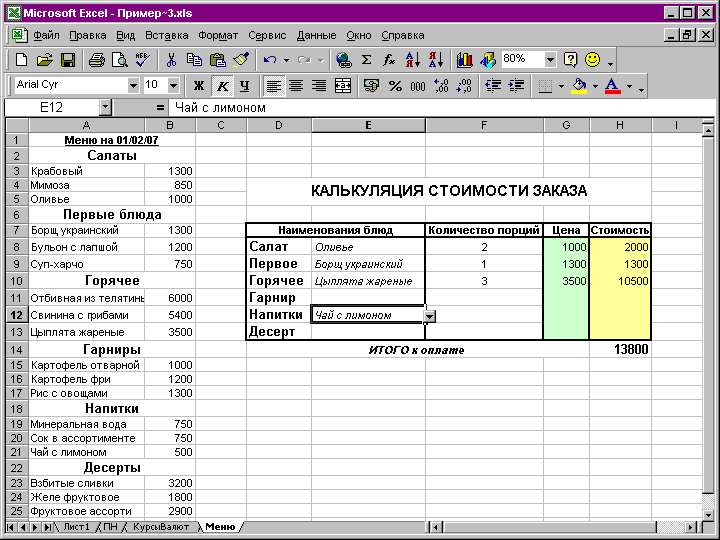Open Name Box E12 dropdown arrow
The image size is (720, 540).
(105, 107)
